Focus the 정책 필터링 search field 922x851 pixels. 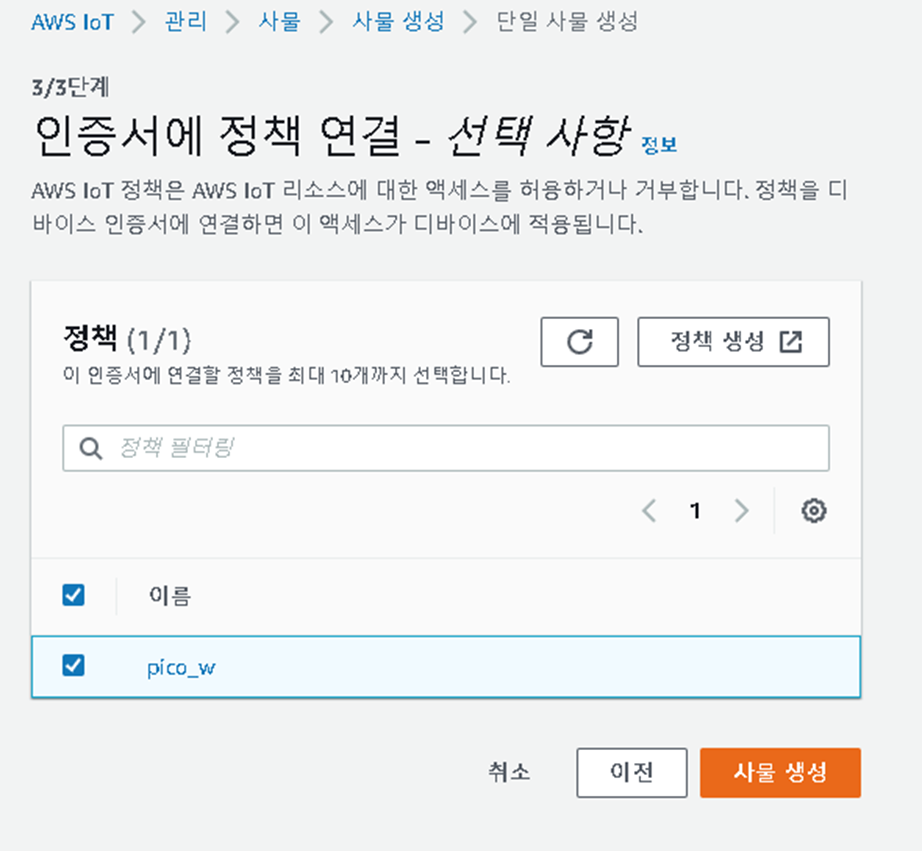coord(446,448)
